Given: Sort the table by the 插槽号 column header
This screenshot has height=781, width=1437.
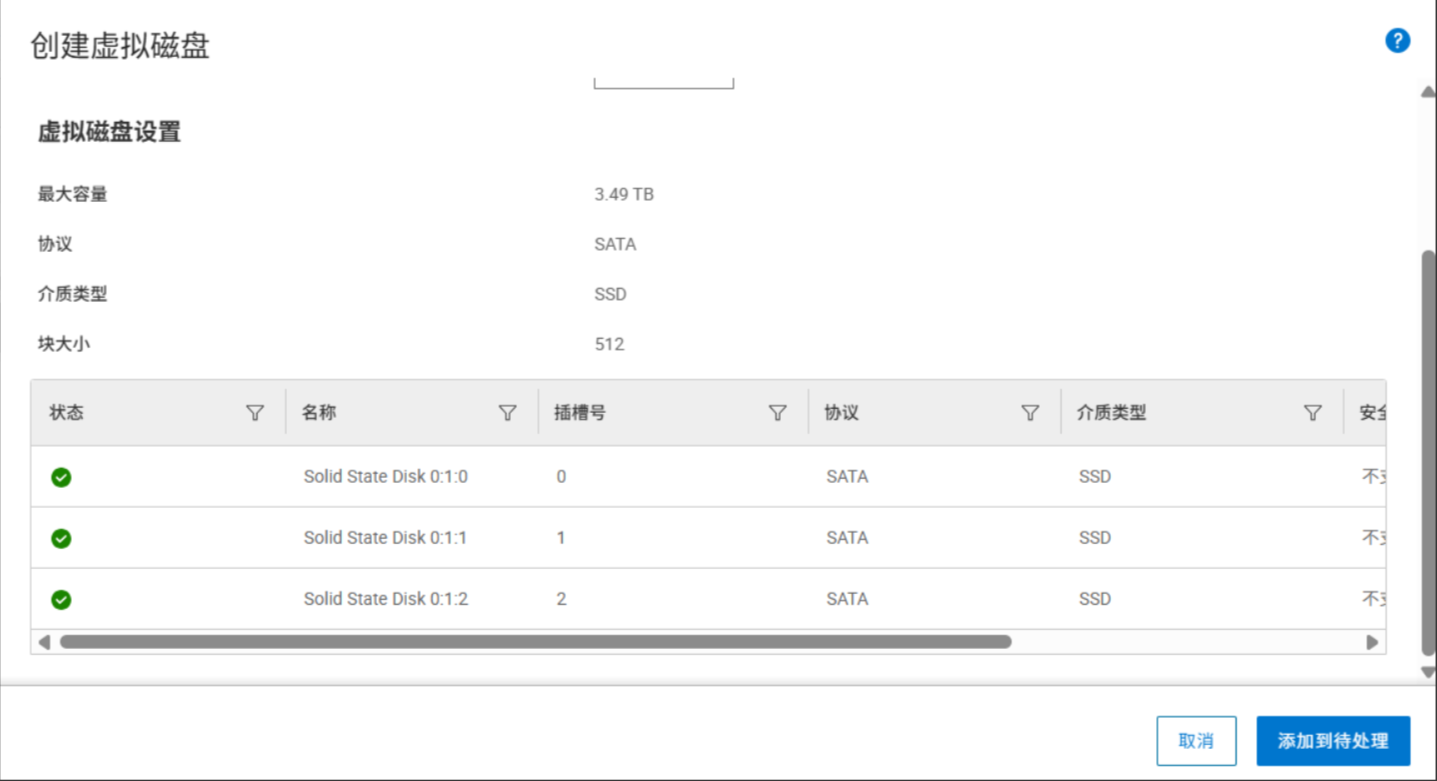Looking at the screenshot, I should point(580,412).
